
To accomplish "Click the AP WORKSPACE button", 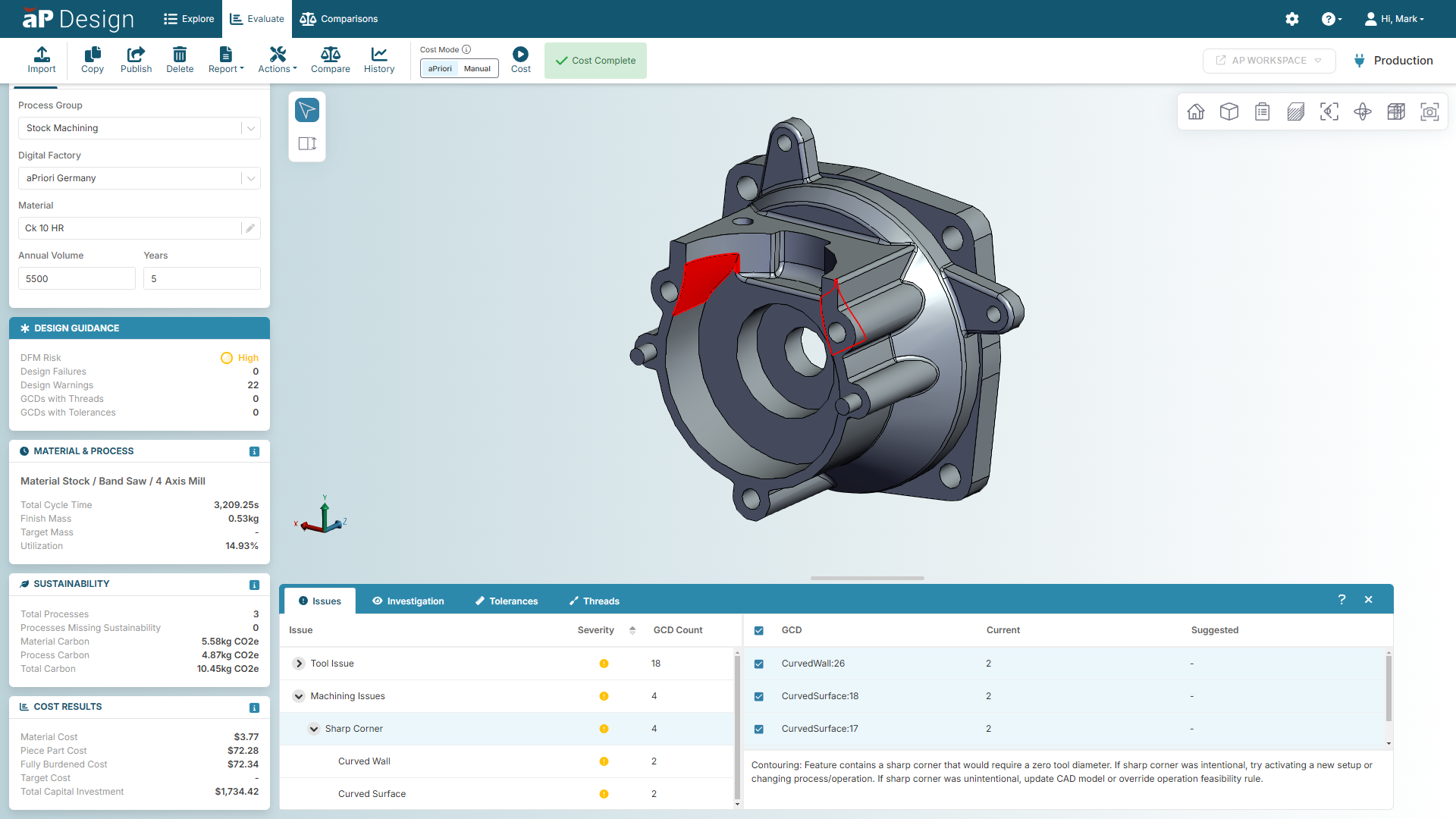I will [1269, 61].
